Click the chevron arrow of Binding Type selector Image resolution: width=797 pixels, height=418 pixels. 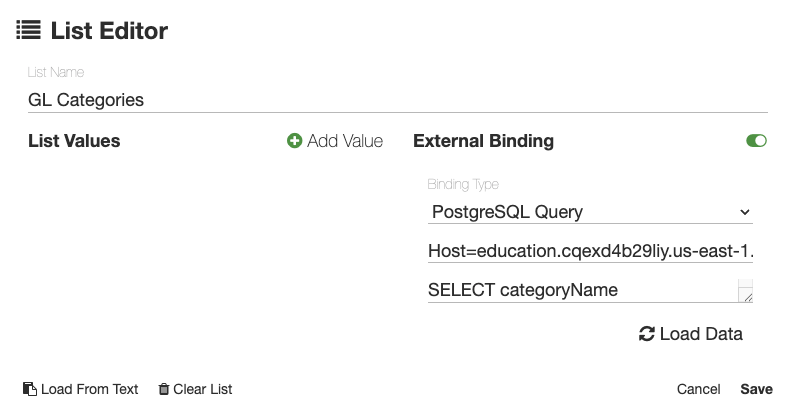click(743, 212)
